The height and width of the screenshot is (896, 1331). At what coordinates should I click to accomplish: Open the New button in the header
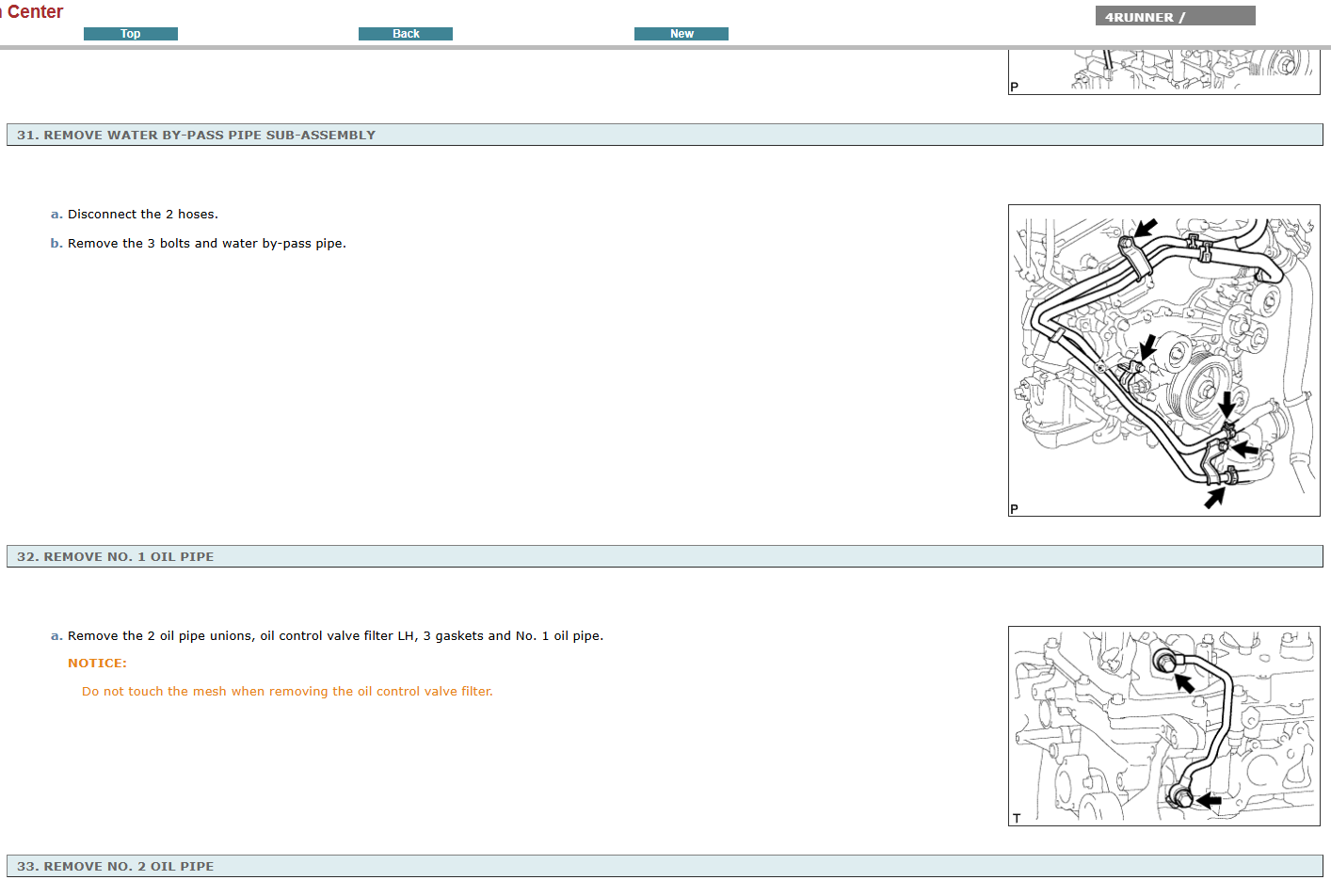[x=681, y=34]
